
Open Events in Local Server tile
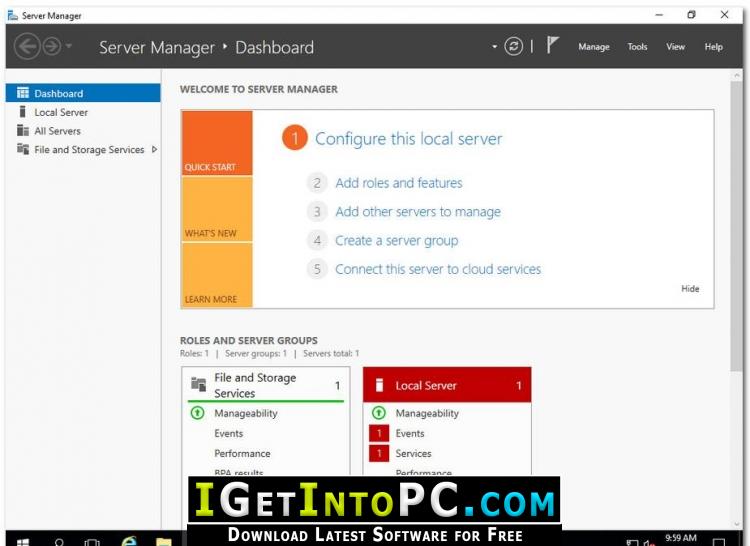tap(410, 434)
